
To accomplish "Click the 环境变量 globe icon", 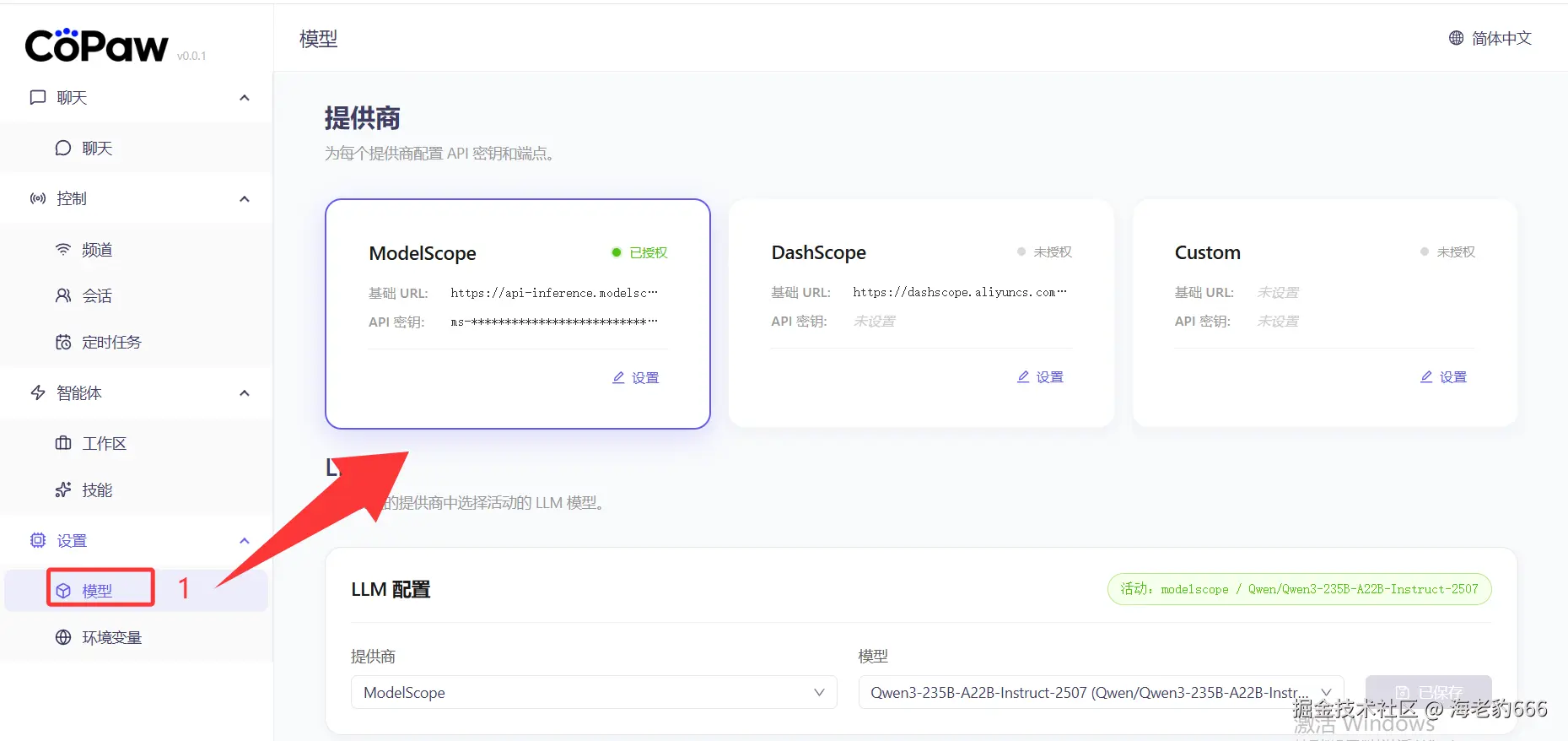I will pyautogui.click(x=63, y=638).
